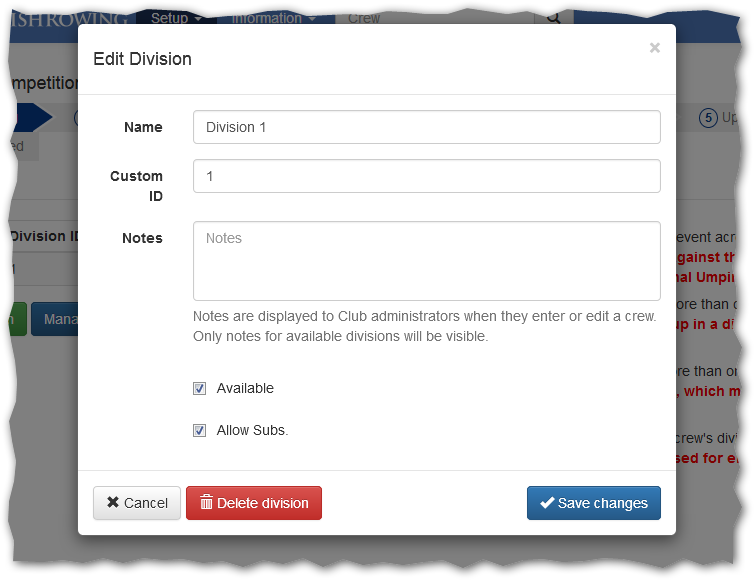754x580 pixels.
Task: Click the Available checkbox label text
Action: pos(245,388)
